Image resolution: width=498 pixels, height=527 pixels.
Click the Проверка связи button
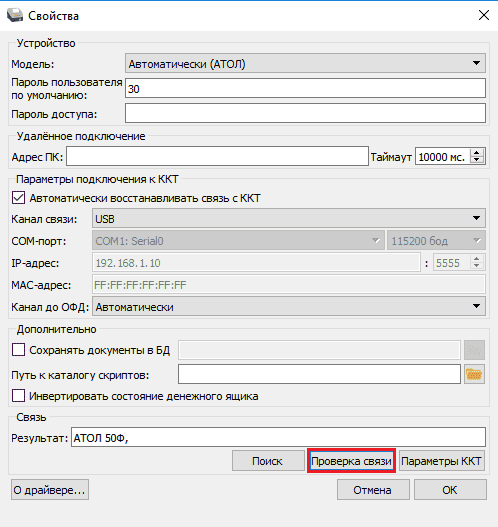351,461
